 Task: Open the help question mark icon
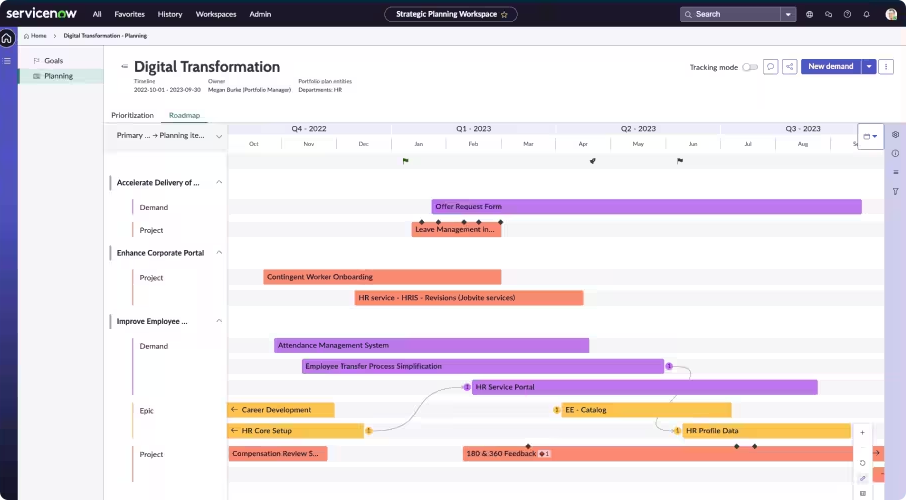tap(847, 14)
